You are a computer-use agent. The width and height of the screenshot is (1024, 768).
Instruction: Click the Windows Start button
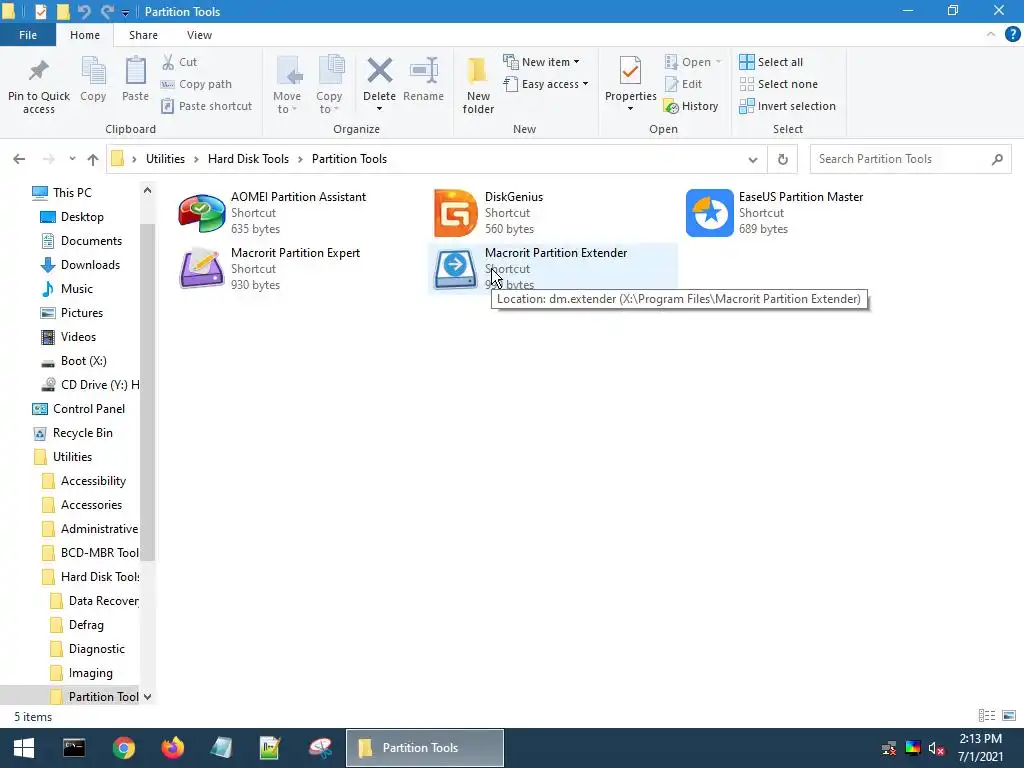[x=24, y=748]
